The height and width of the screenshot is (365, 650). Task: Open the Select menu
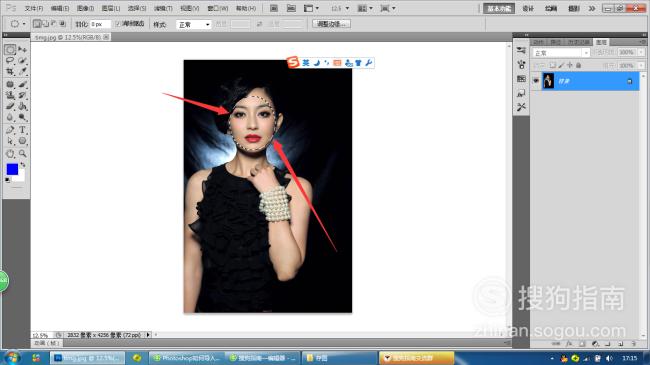click(137, 8)
